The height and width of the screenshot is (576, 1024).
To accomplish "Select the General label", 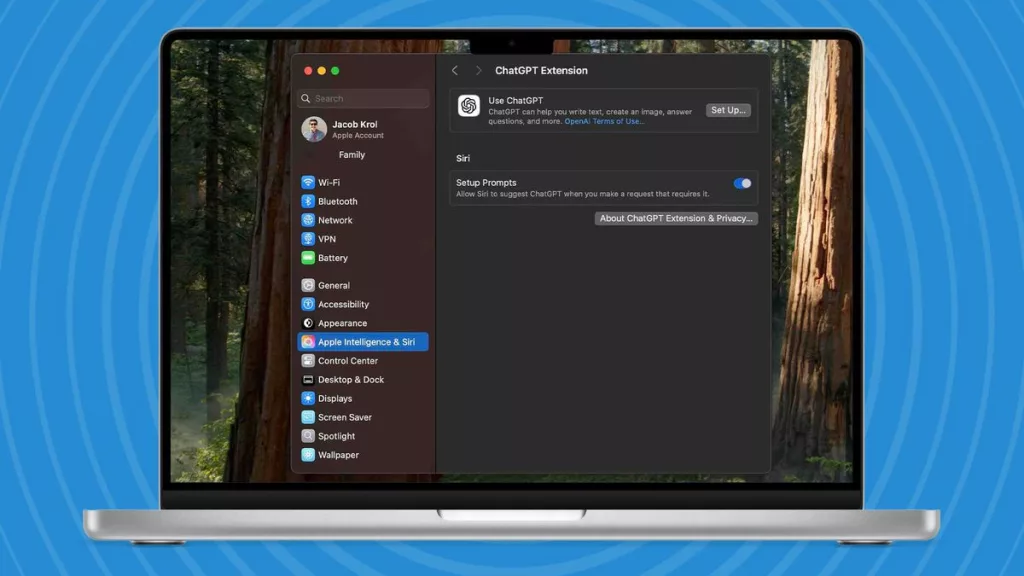I will tap(334, 285).
